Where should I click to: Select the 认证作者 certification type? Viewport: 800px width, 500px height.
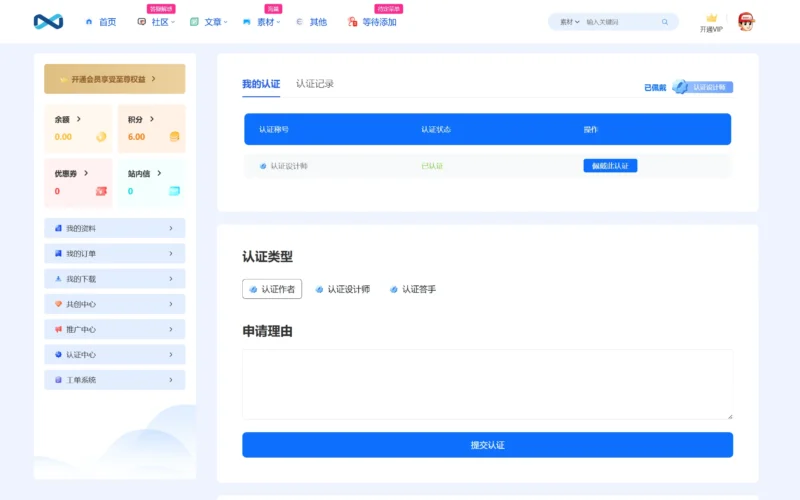272,289
